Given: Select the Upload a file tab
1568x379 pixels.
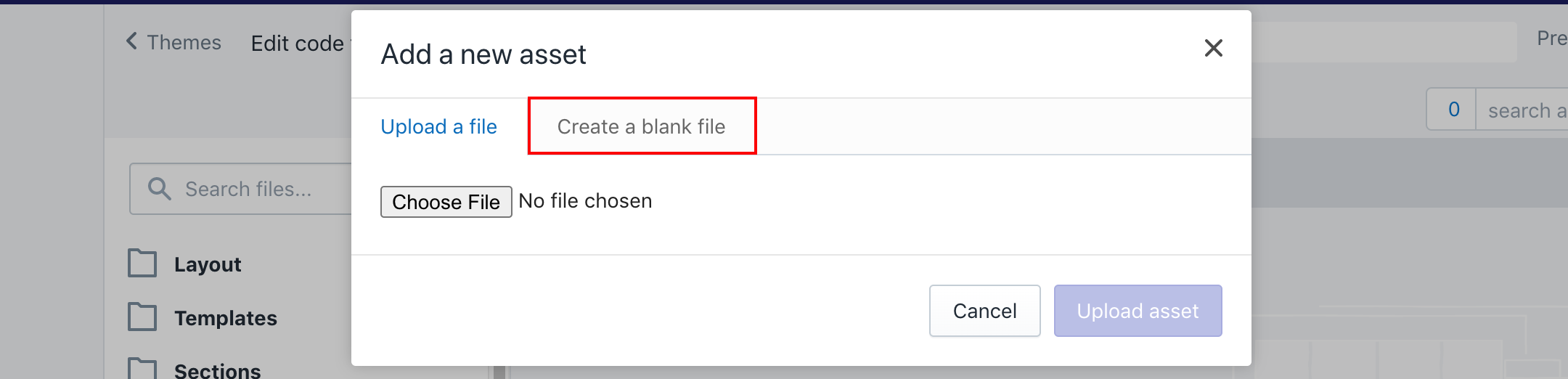Looking at the screenshot, I should pos(439,126).
